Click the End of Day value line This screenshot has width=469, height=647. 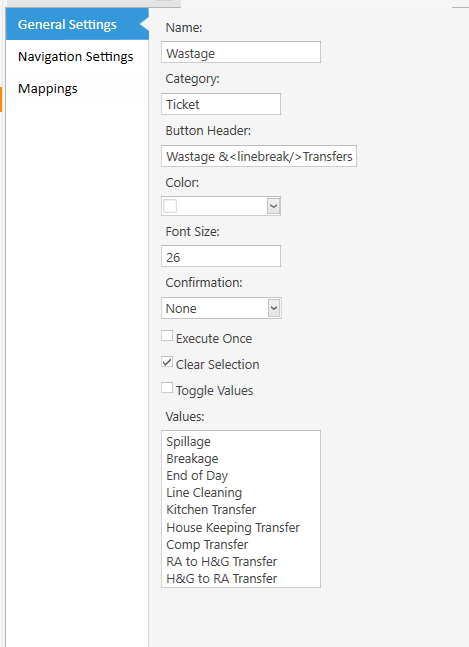[197, 475]
